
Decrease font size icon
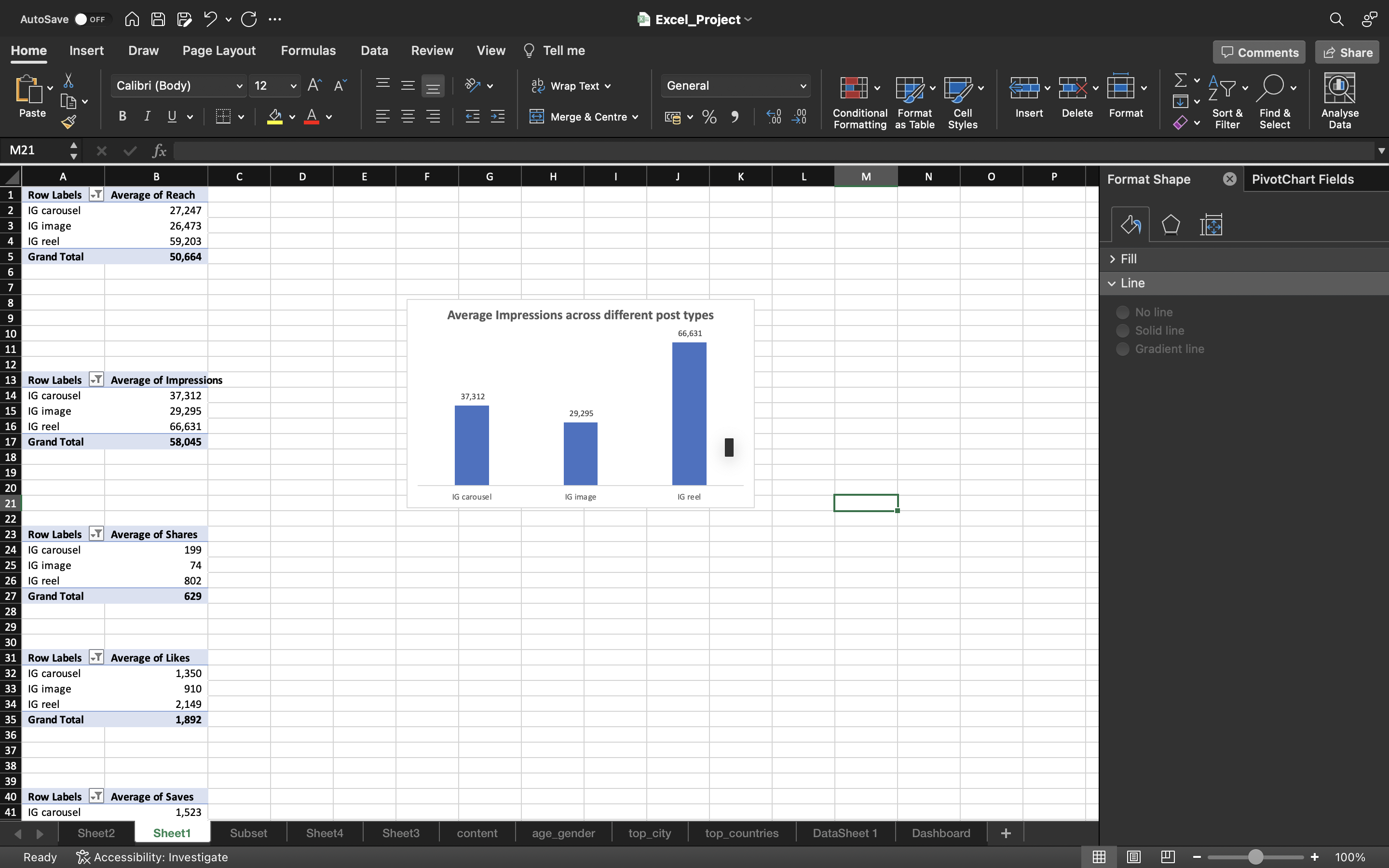340,85
